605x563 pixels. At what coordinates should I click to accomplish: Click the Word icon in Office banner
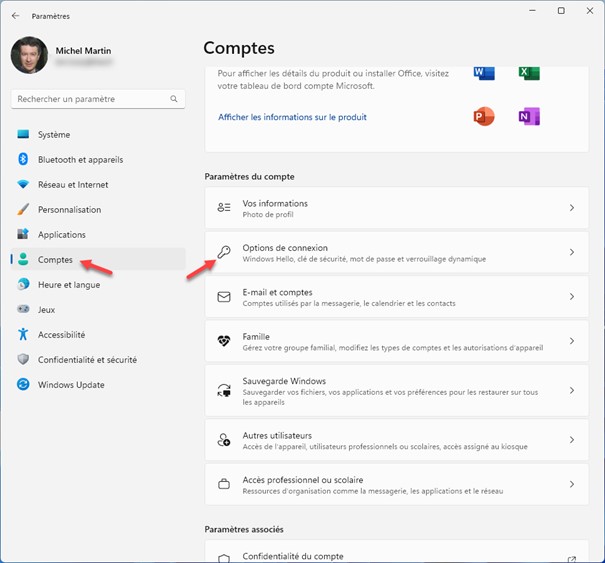point(484,73)
